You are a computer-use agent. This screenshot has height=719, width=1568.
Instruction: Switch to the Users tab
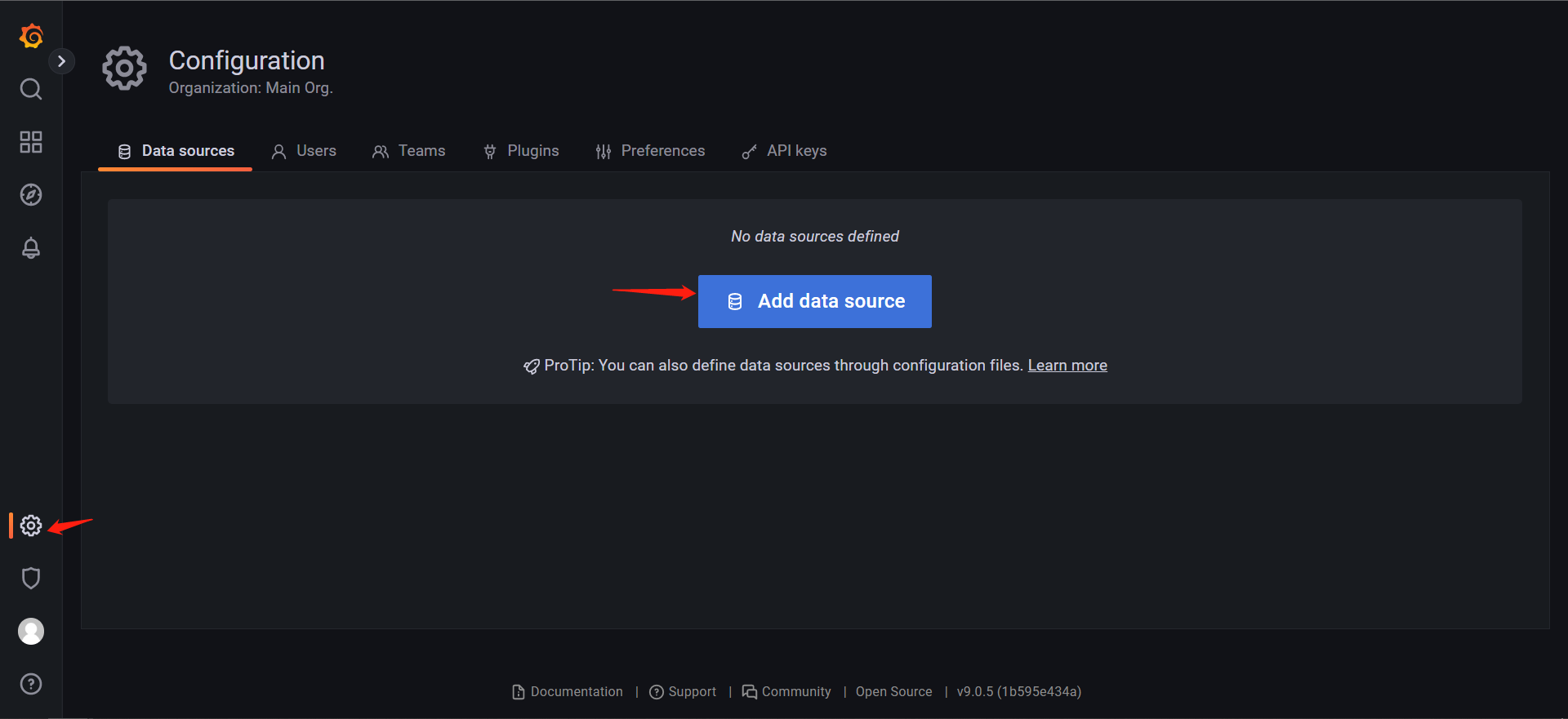tap(304, 151)
